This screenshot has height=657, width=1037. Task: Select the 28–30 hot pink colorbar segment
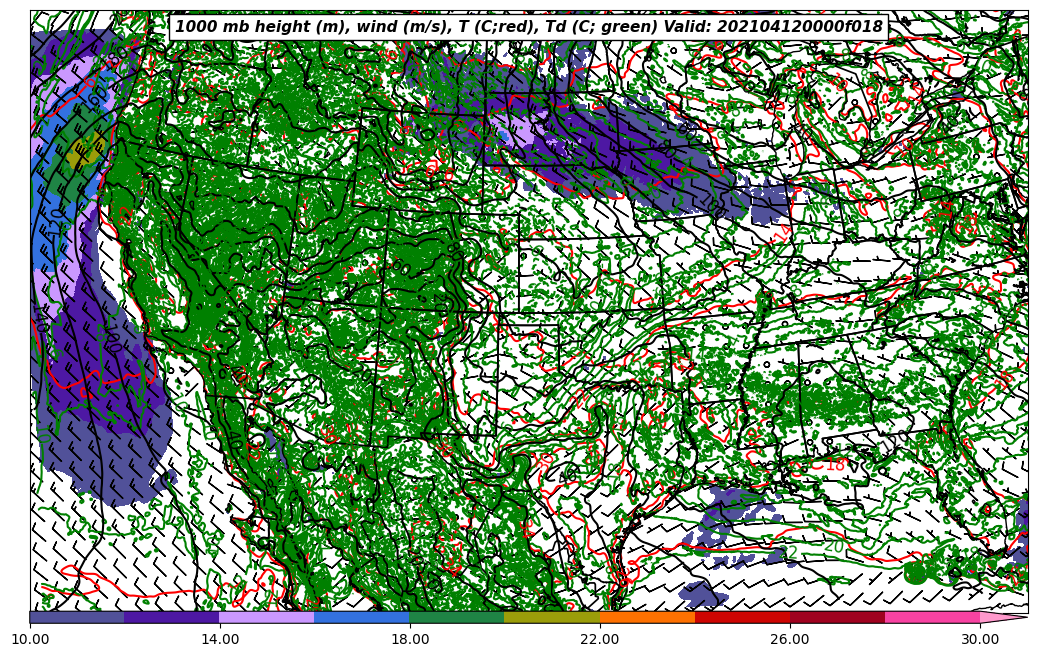(x=933, y=617)
